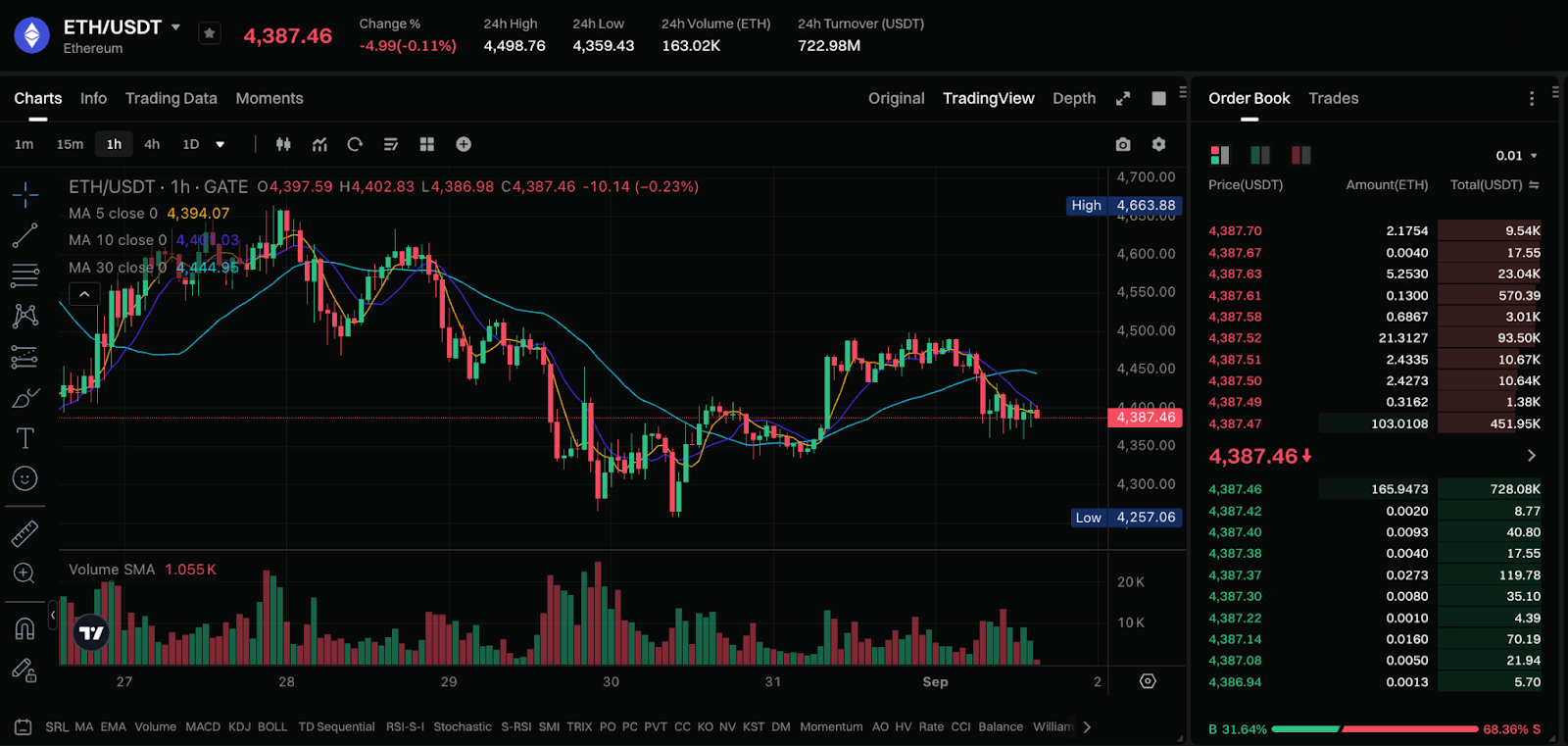This screenshot has width=1568, height=746.
Task: Open the indicators menu icon
Action: (319, 144)
